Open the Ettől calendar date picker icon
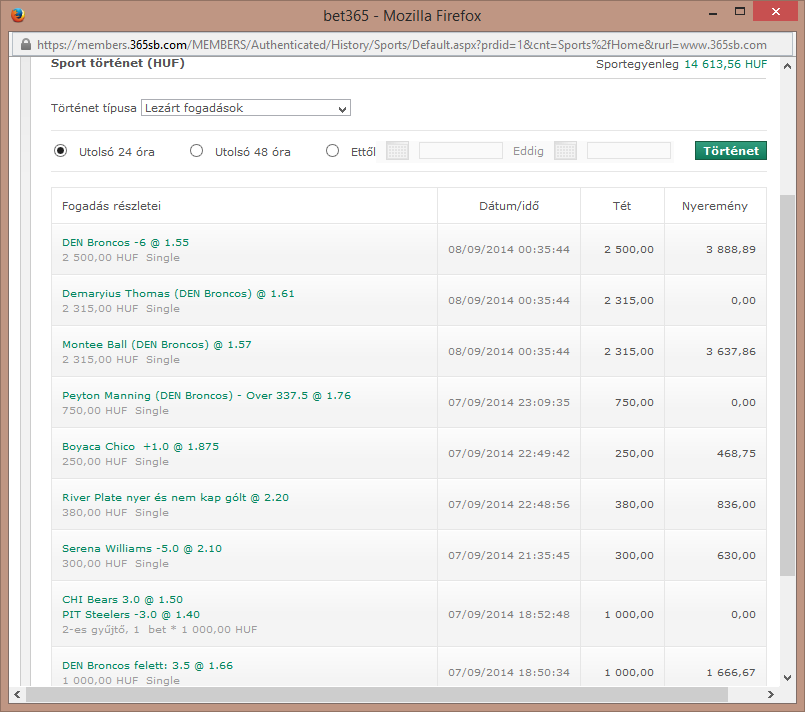Screen dimensions: 805x712 coord(397,151)
